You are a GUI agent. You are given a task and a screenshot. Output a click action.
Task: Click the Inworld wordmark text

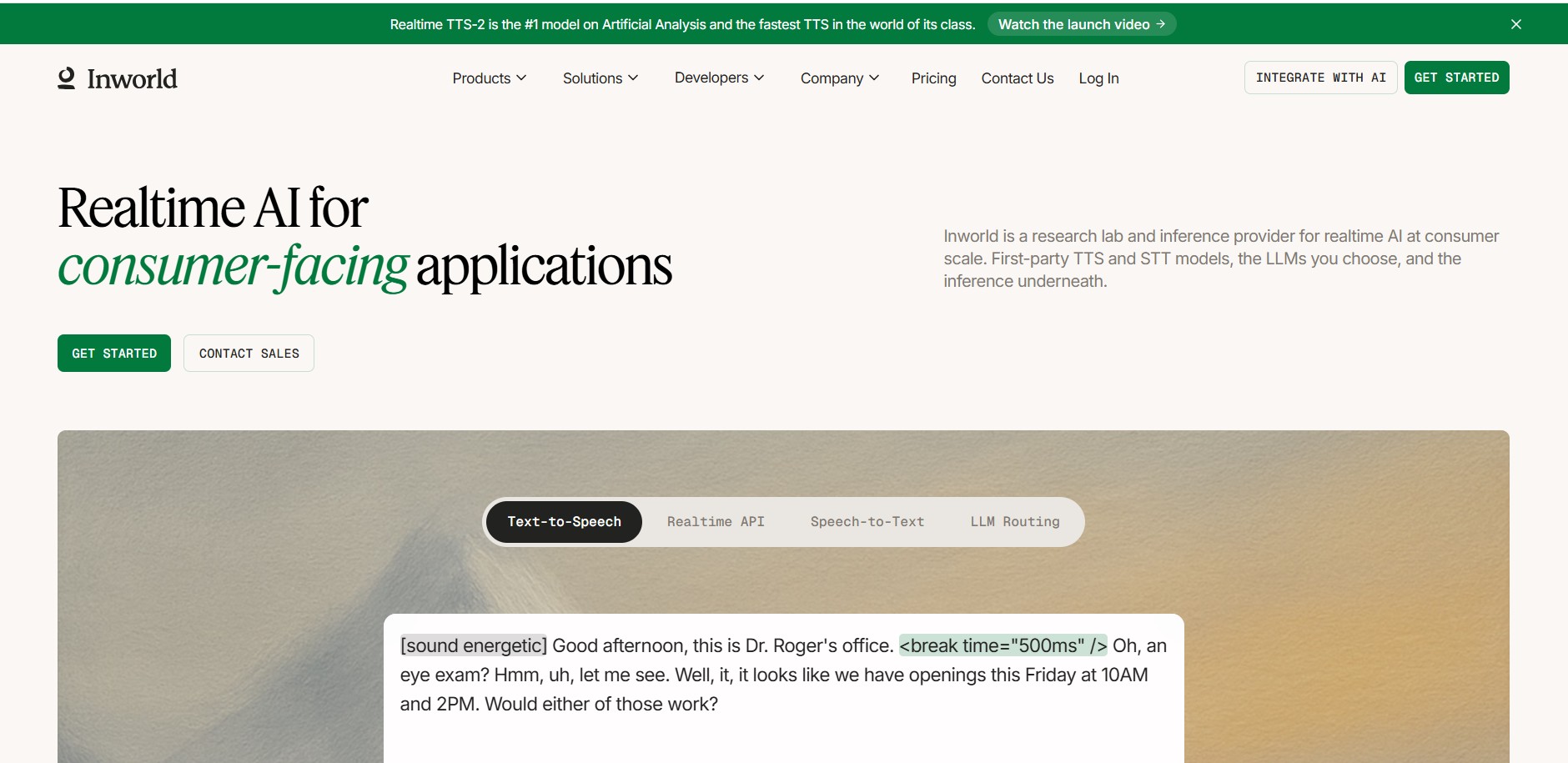click(133, 78)
